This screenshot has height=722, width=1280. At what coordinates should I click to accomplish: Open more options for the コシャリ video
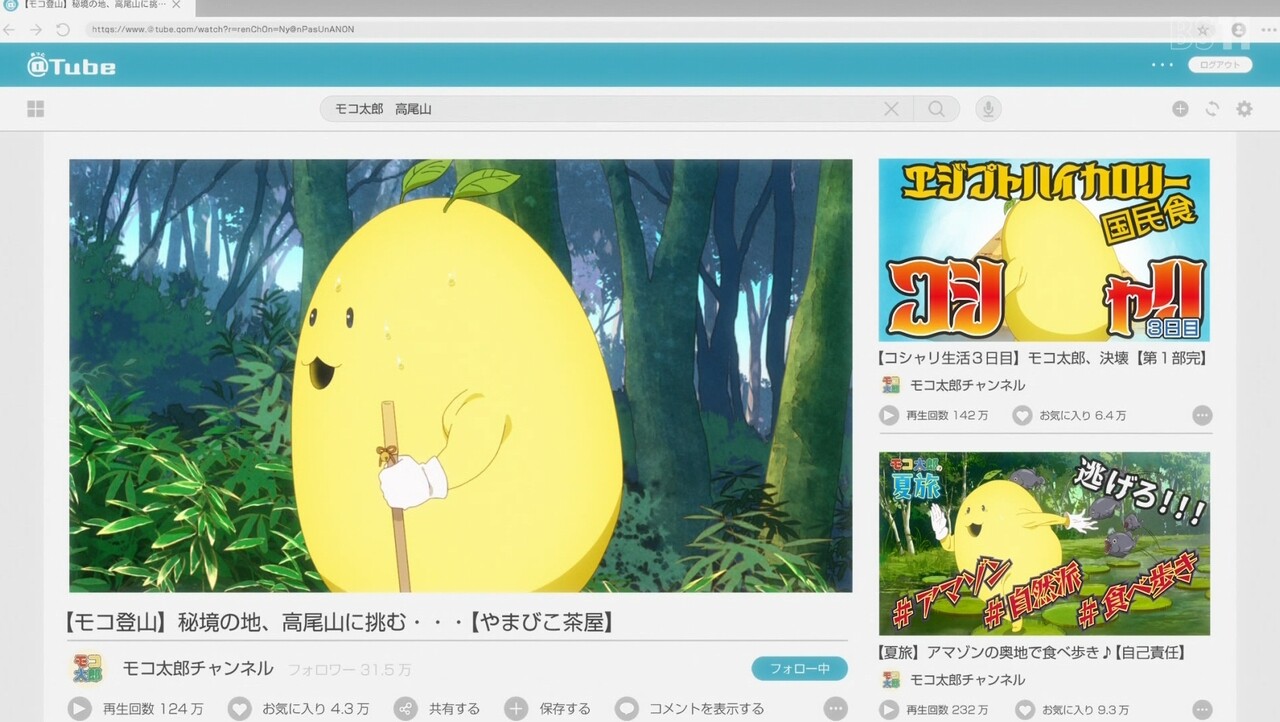(x=1202, y=415)
